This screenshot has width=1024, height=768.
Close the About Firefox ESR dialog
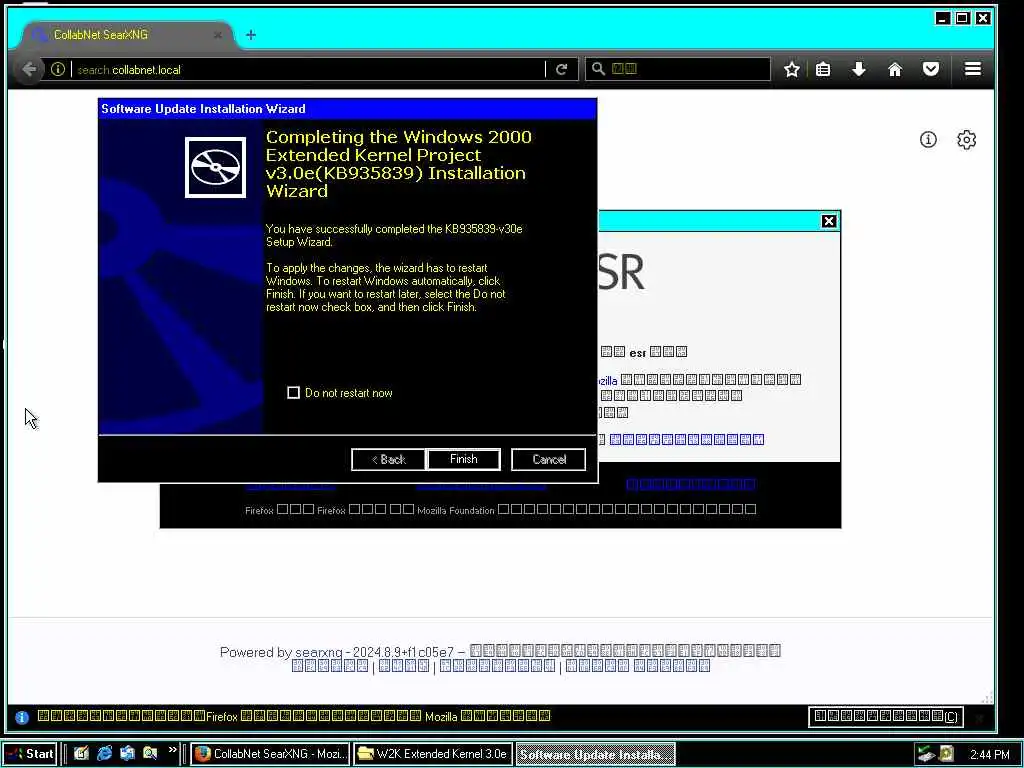(x=829, y=221)
